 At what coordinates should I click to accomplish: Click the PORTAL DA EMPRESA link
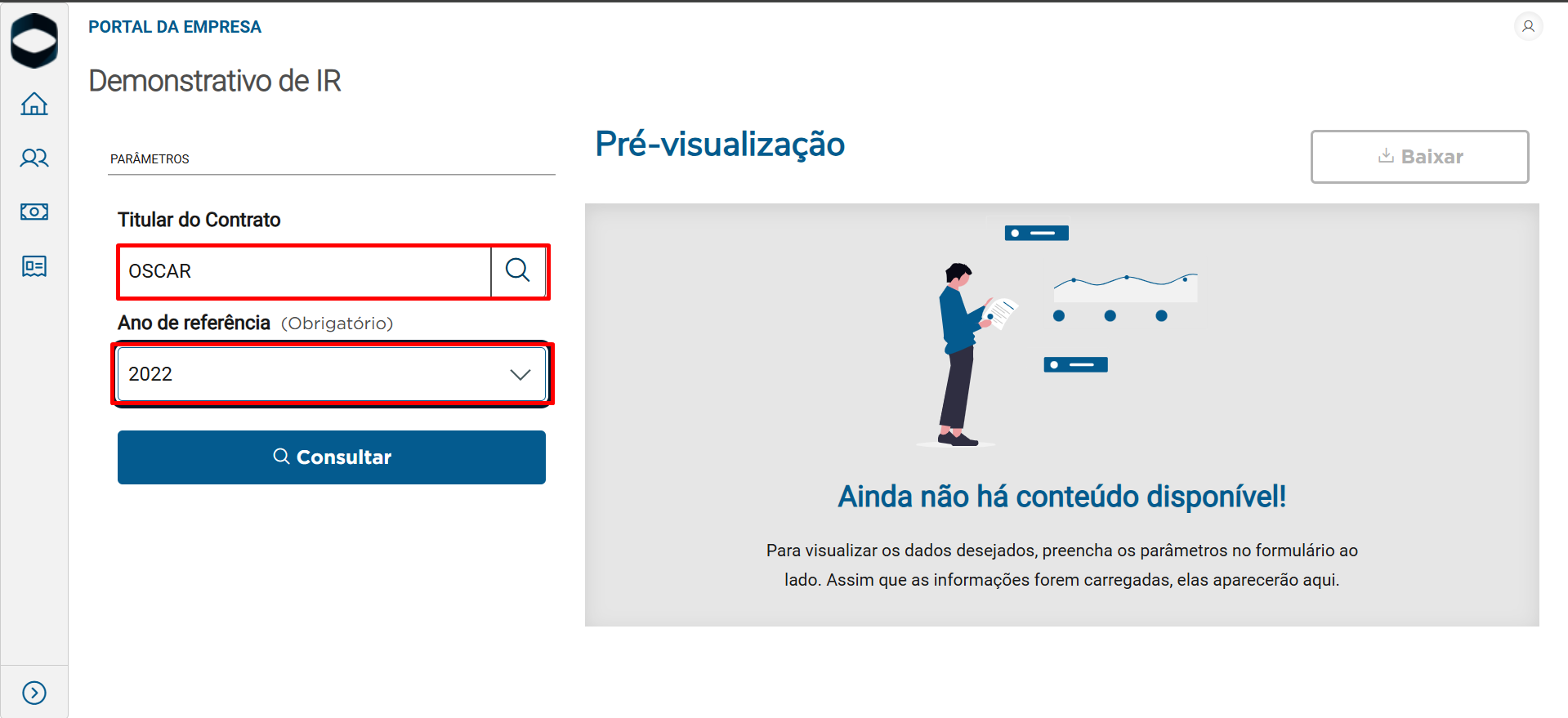pos(175,27)
